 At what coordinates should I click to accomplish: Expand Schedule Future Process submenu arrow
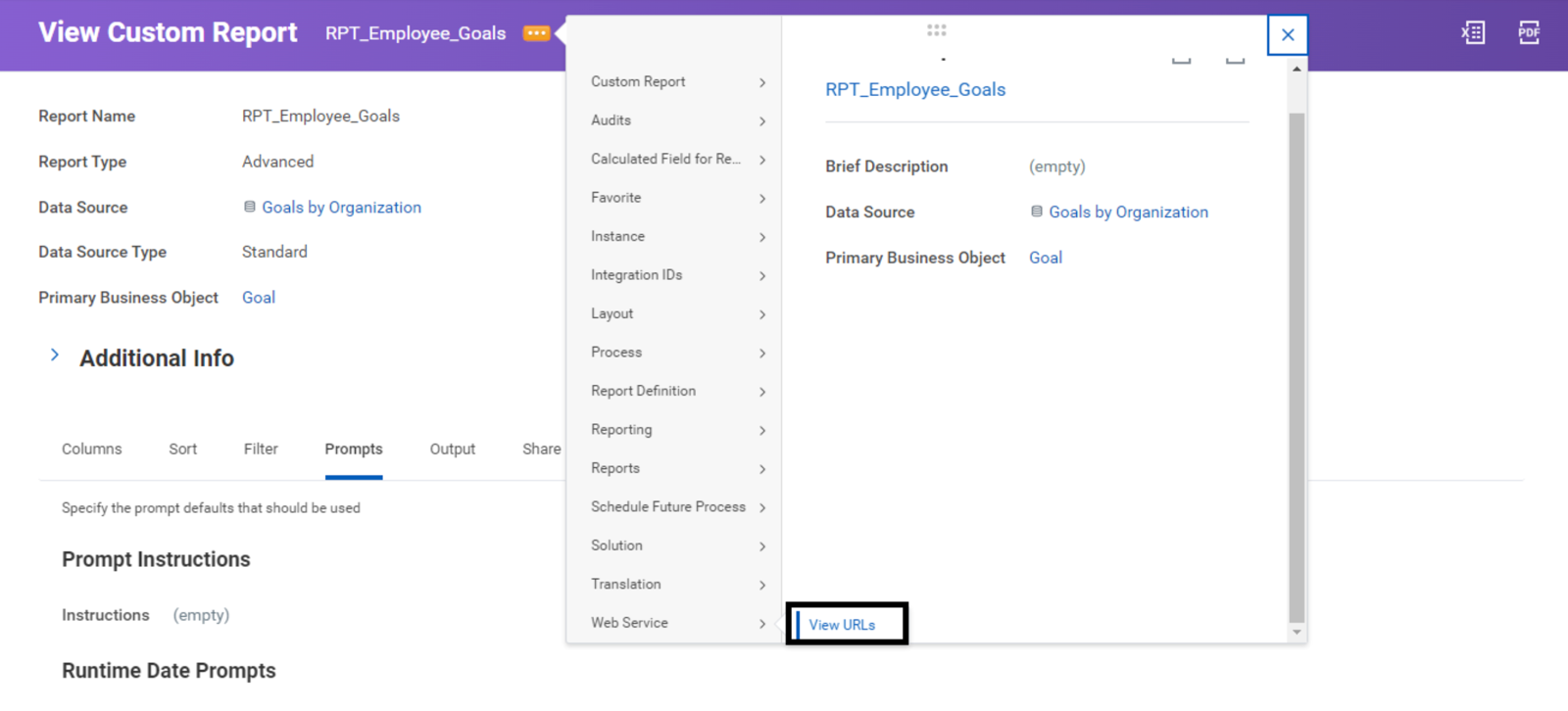tap(762, 507)
